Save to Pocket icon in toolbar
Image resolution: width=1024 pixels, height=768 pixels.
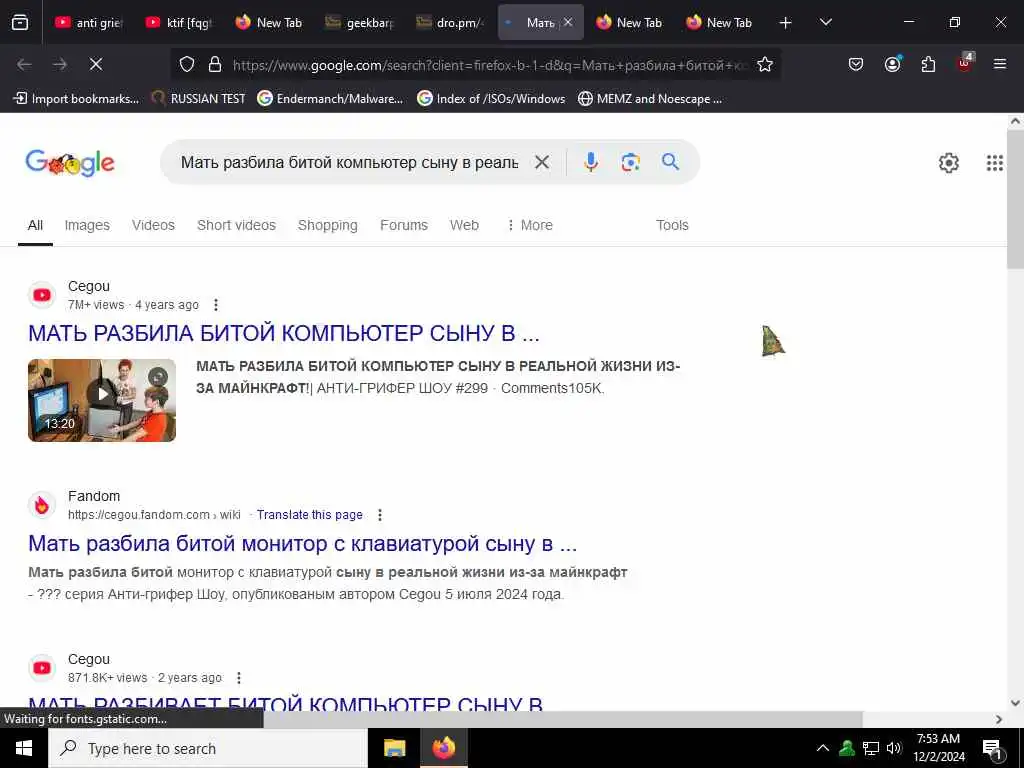[x=856, y=64]
